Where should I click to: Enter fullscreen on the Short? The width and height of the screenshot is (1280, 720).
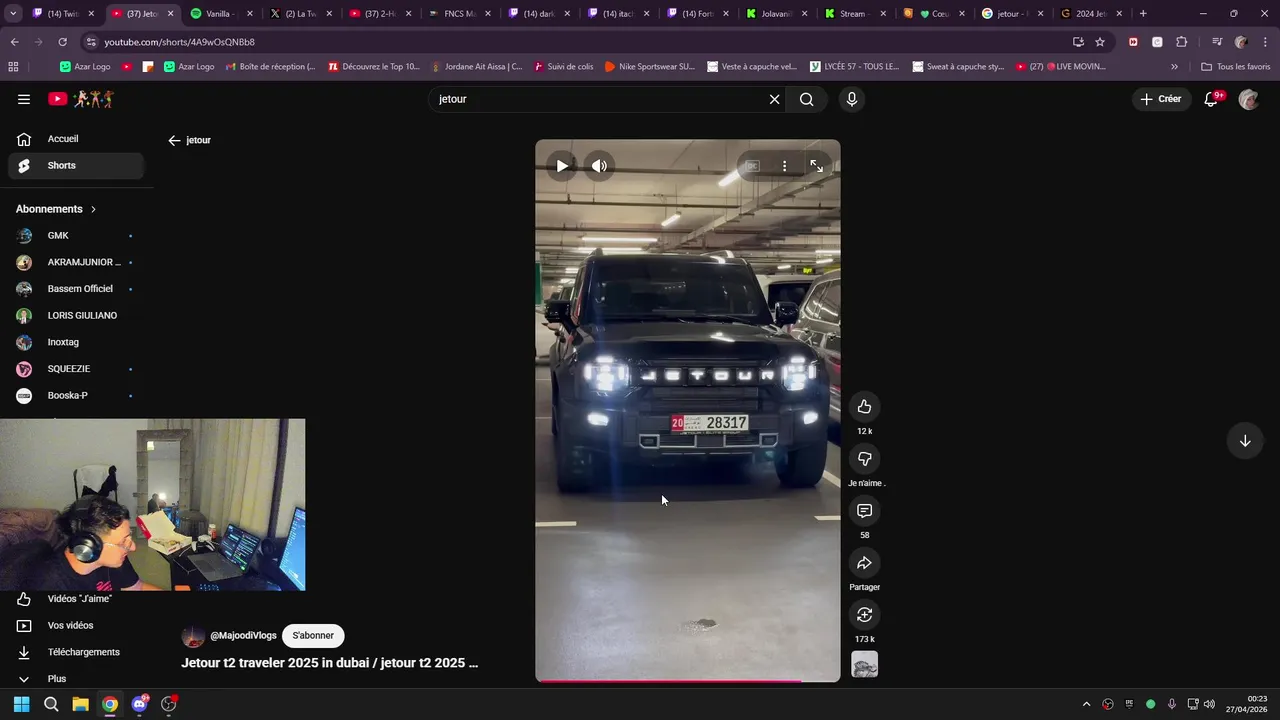point(816,166)
